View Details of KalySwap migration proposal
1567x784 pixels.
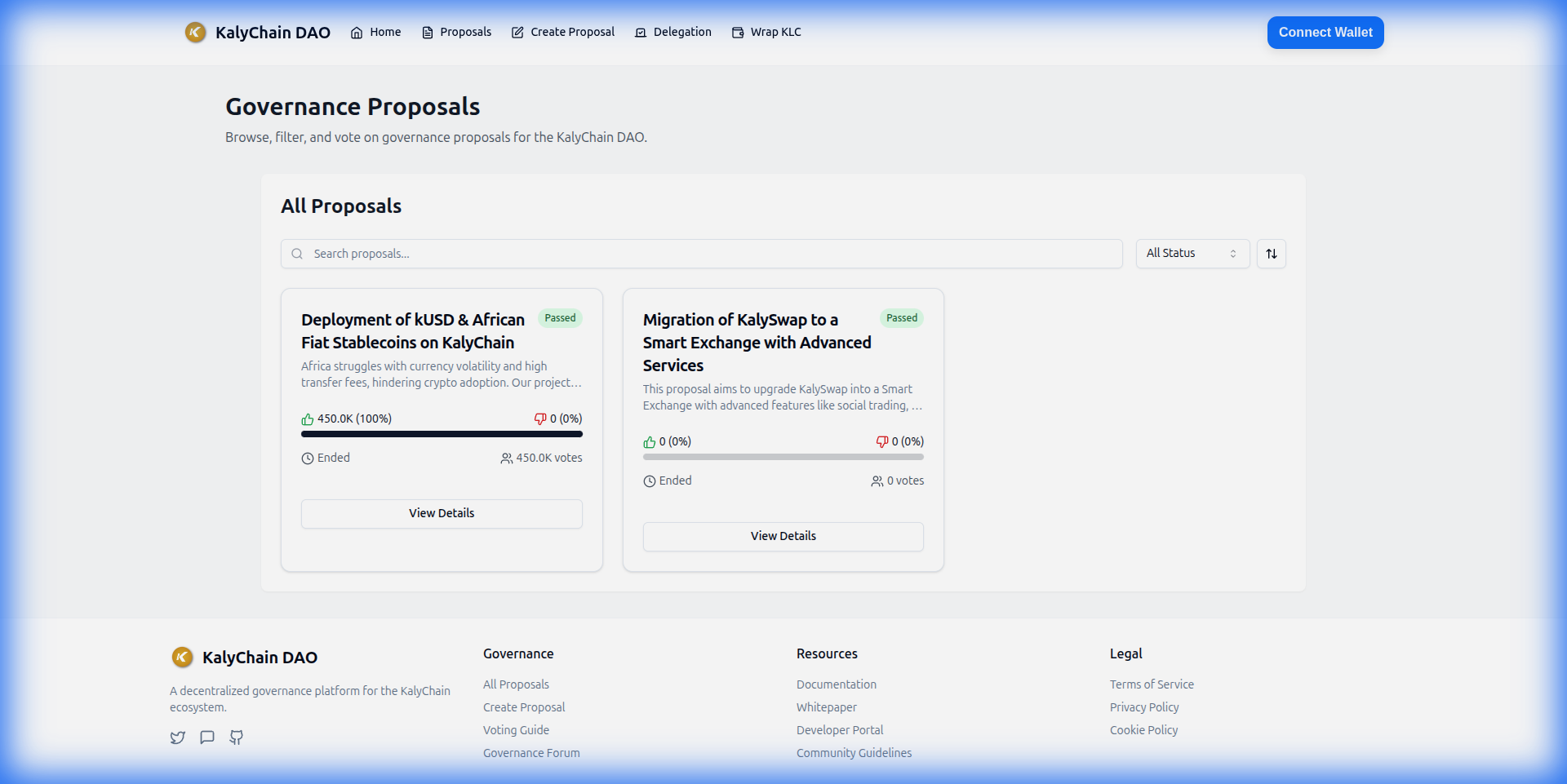click(x=783, y=536)
